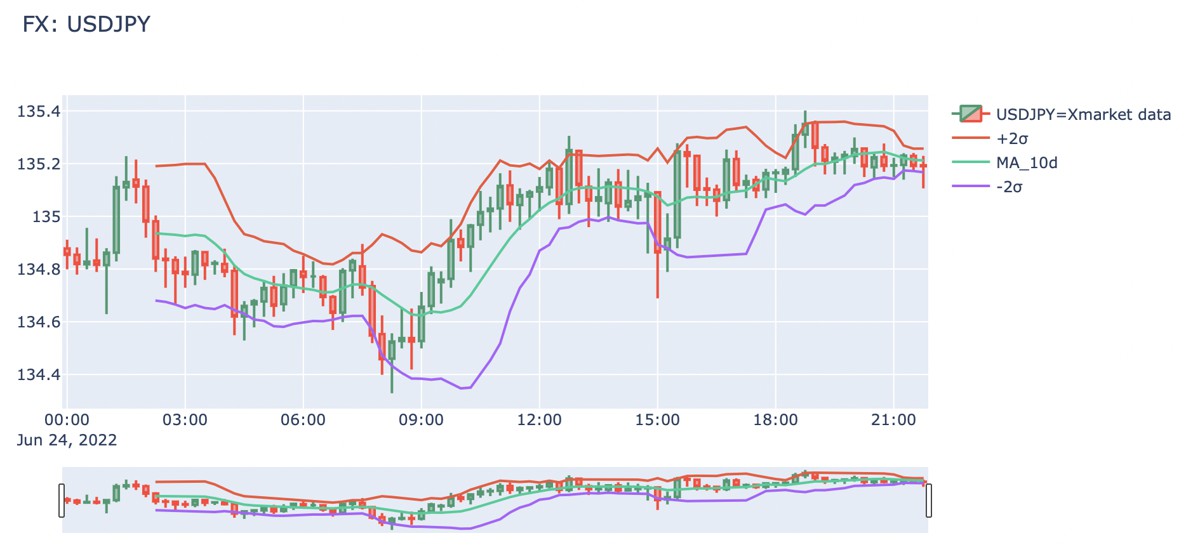Click the 134.4 y-axis tick label
Screen dimensions: 1200x552
point(38,375)
